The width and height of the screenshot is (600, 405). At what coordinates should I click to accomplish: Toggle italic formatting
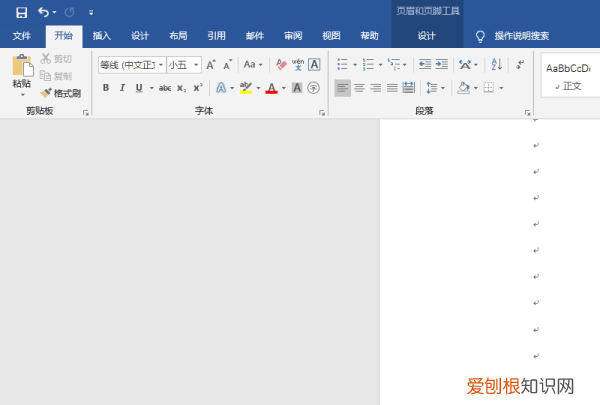122,88
